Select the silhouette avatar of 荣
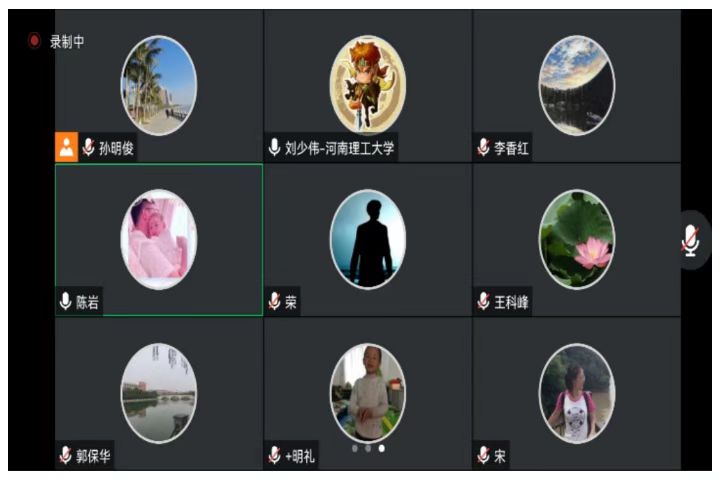Screen dimensions: 720x480 pyautogui.click(x=368, y=239)
